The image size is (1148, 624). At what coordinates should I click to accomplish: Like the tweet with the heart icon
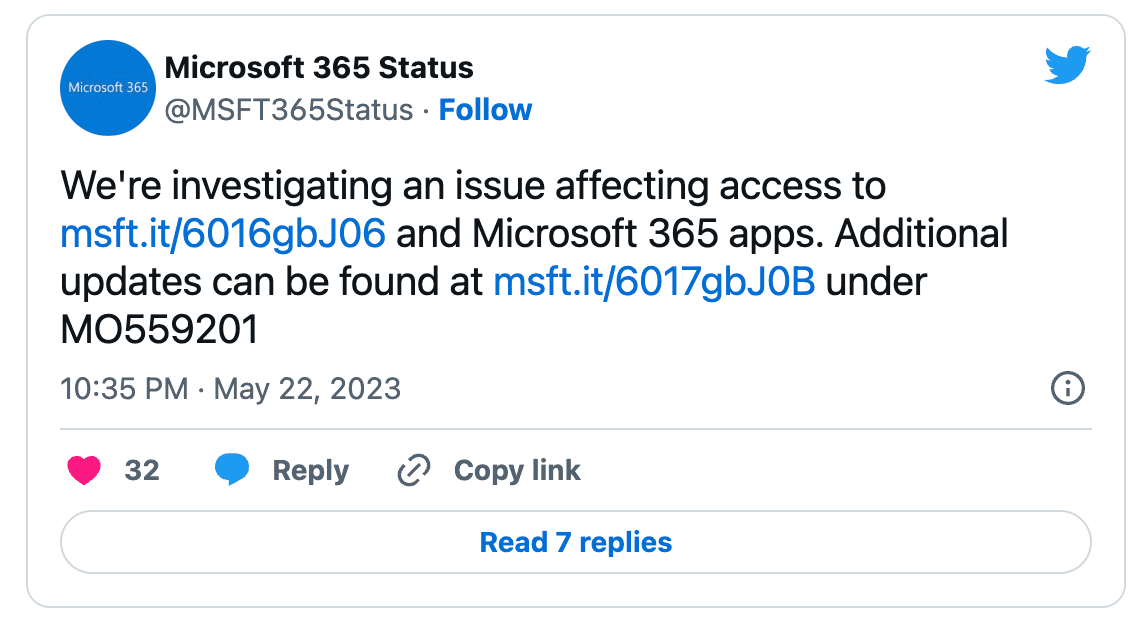point(84,470)
